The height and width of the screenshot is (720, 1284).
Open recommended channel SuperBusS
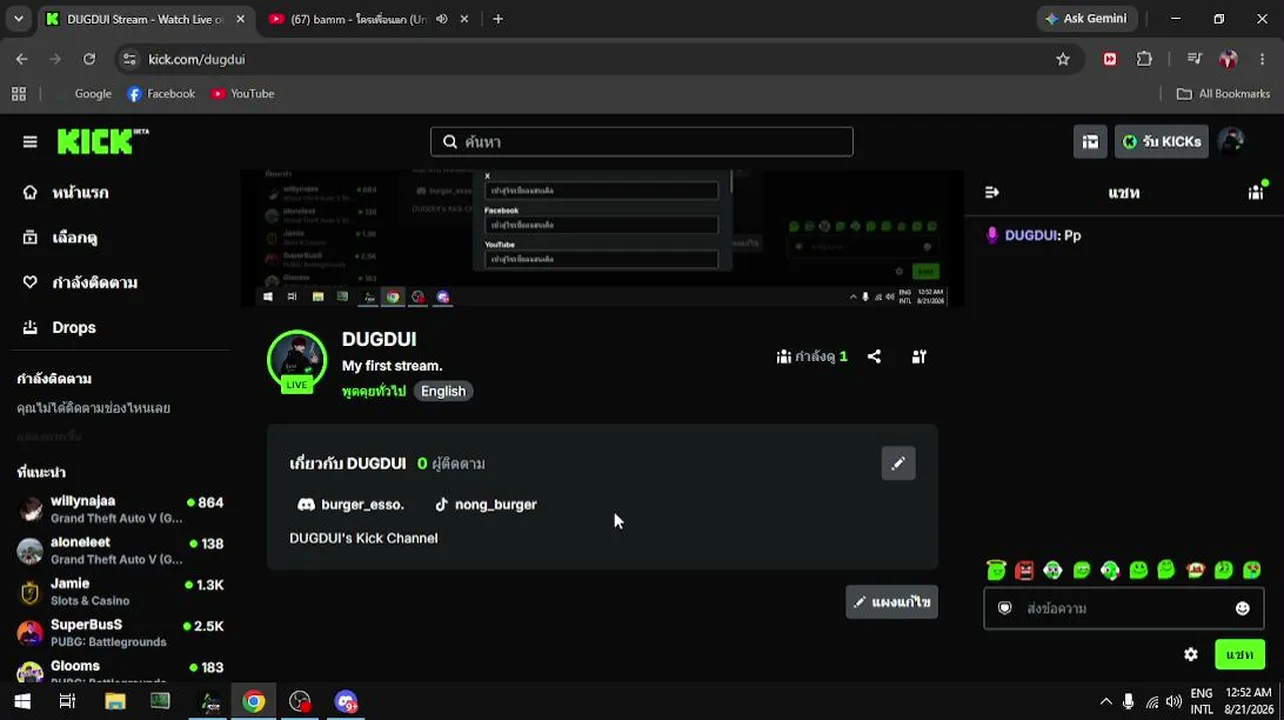(x=120, y=634)
